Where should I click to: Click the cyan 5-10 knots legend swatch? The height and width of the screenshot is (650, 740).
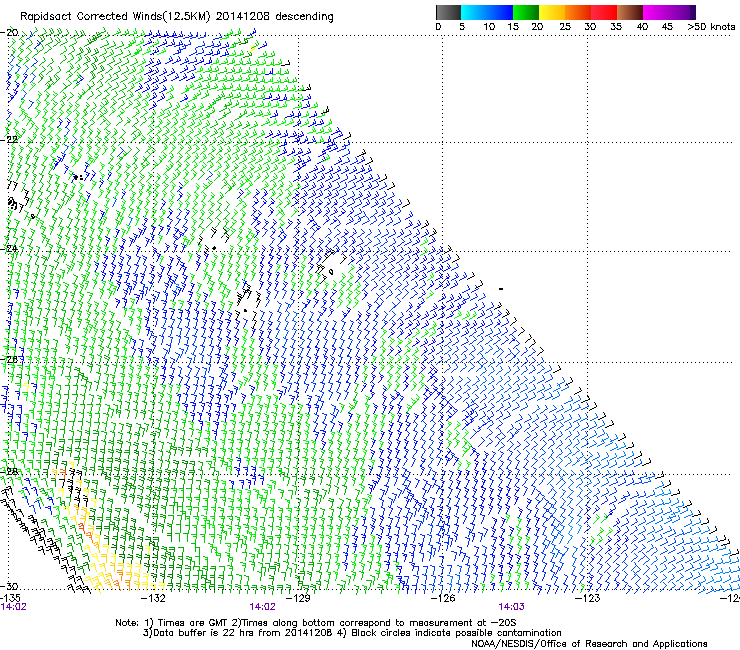coord(474,12)
